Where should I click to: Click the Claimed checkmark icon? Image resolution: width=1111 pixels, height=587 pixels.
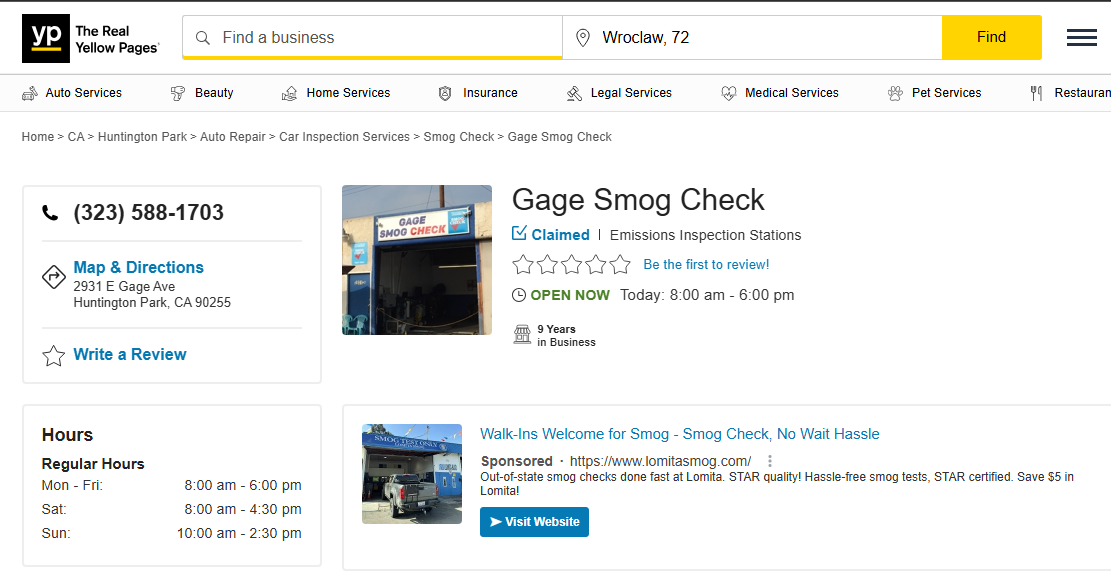[x=519, y=233]
